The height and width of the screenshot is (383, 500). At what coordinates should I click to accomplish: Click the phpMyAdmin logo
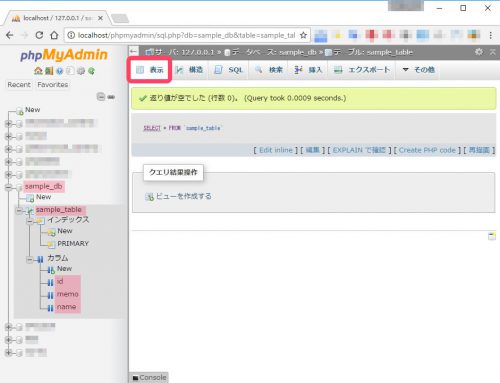tap(64, 55)
